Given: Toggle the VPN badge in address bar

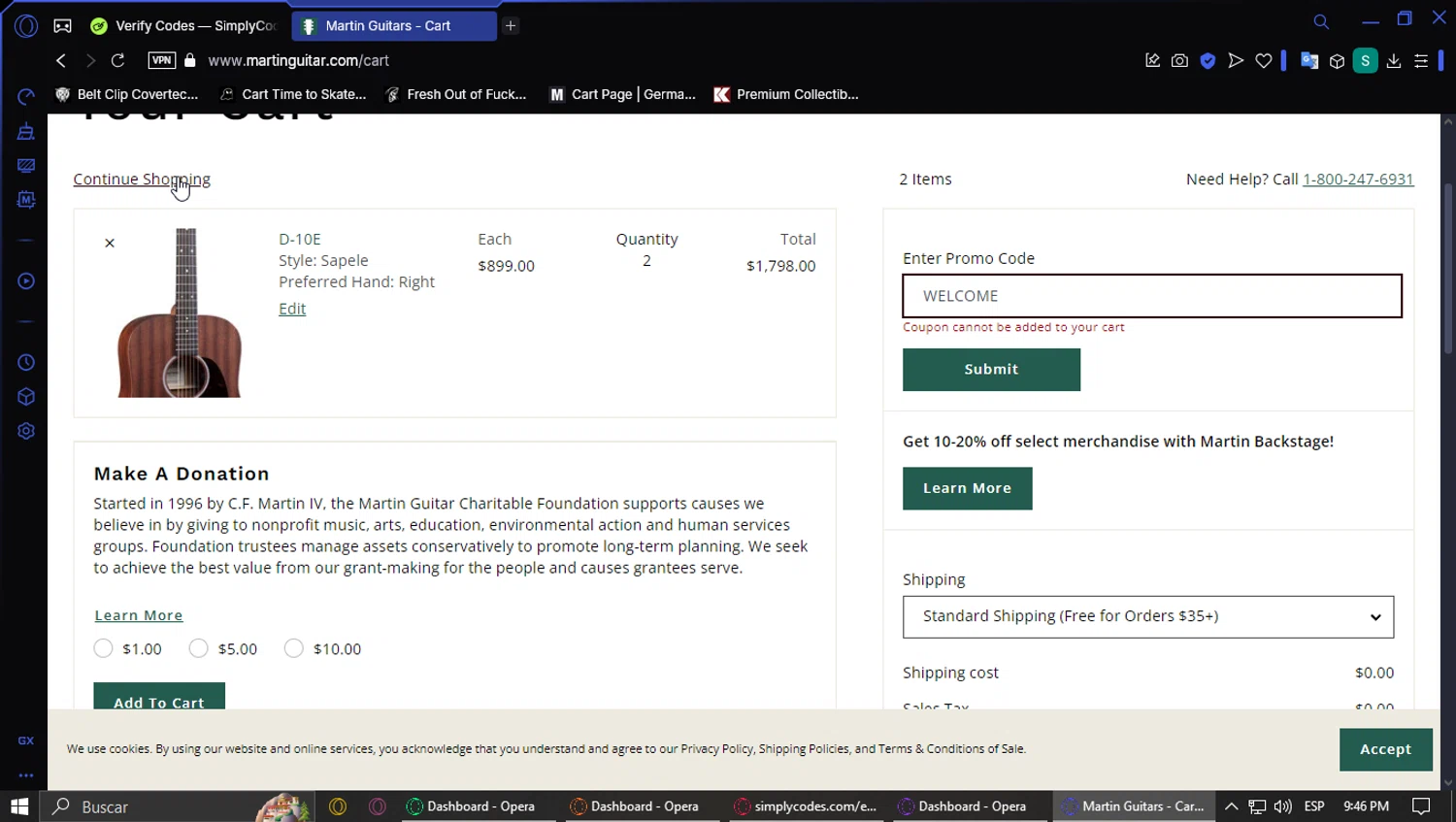Looking at the screenshot, I should (x=162, y=60).
